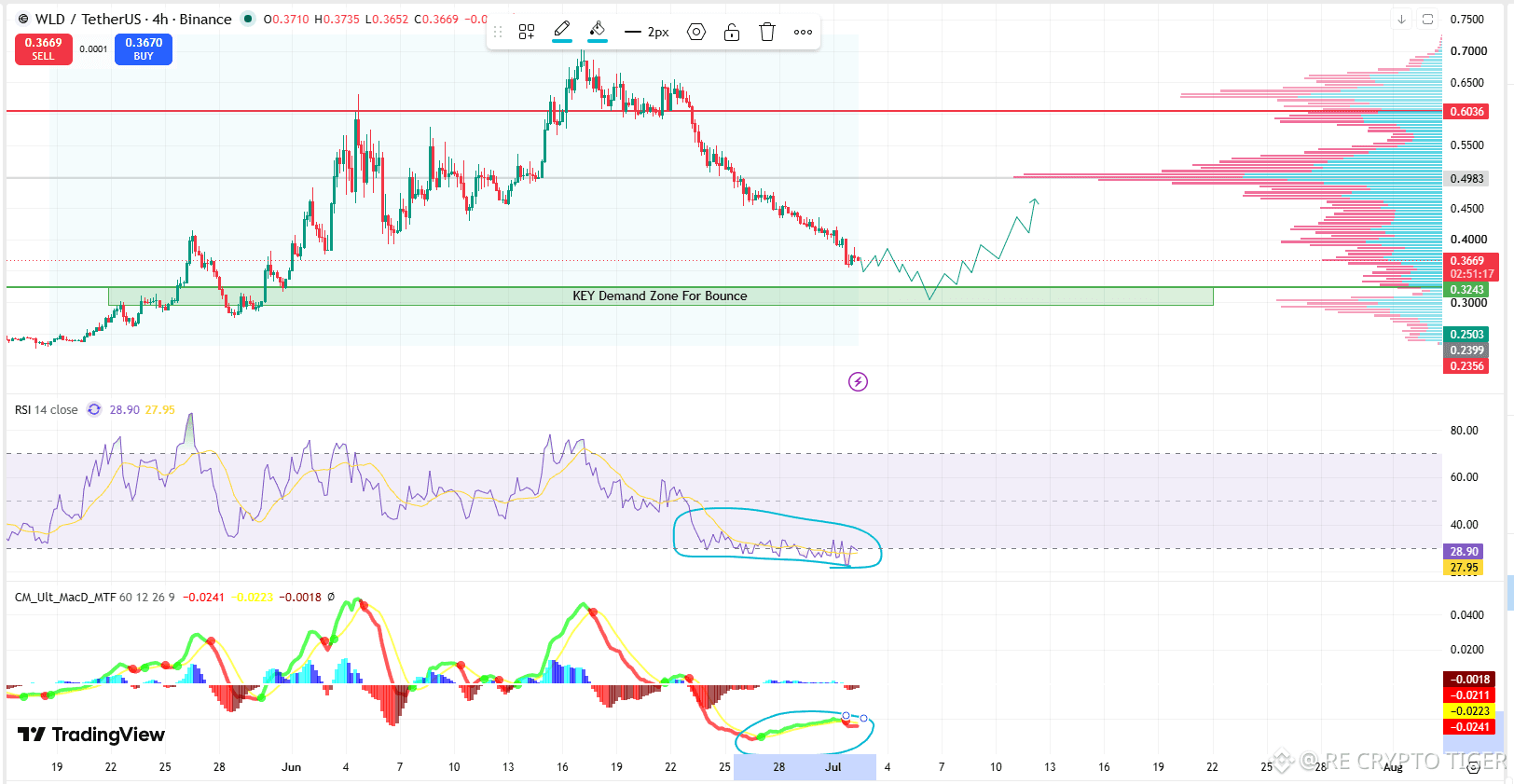The image size is (1514, 784).
Task: Click the TradingView logo
Action: click(x=91, y=735)
